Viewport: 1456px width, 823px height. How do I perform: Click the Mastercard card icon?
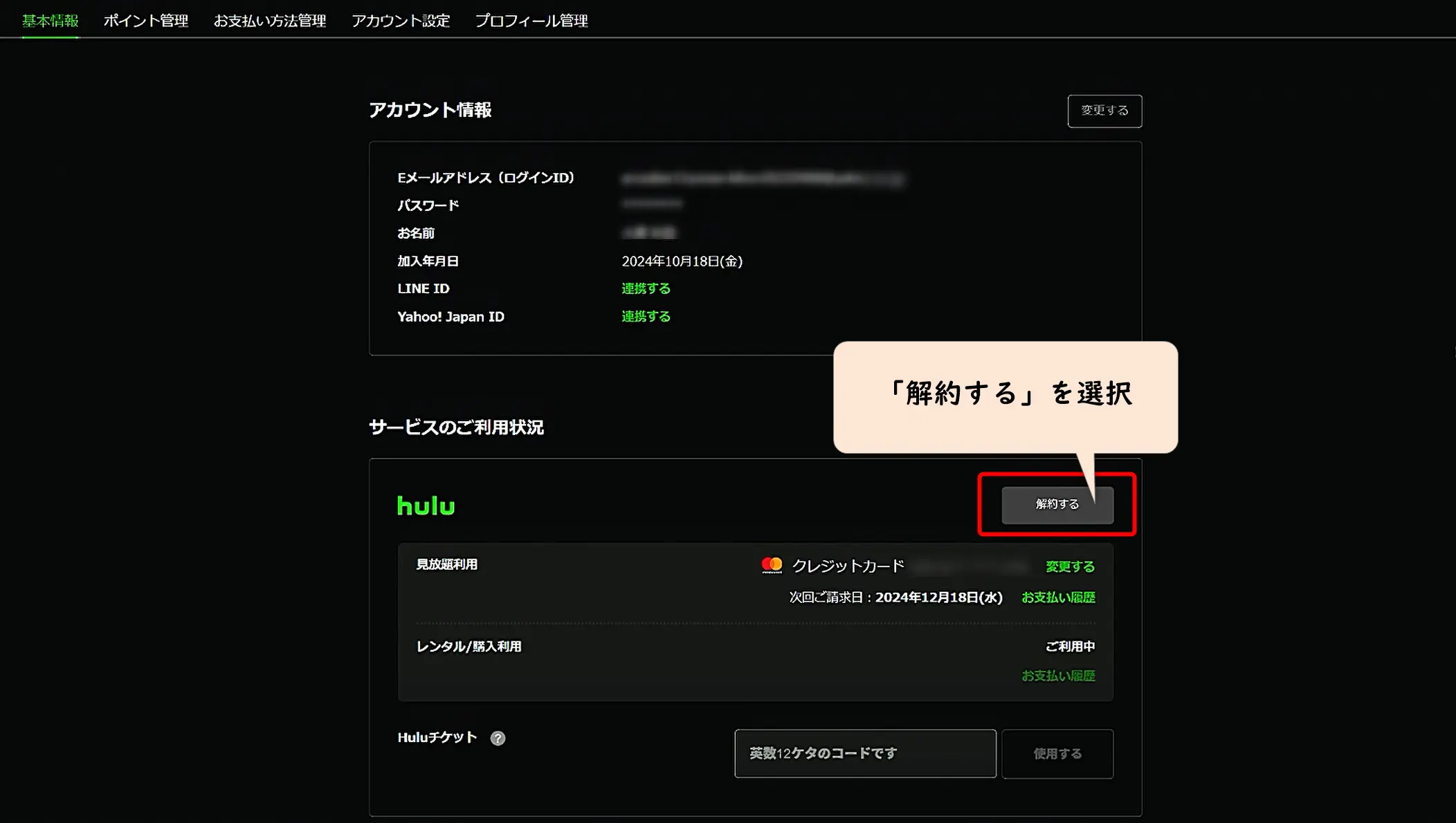pos(772,565)
